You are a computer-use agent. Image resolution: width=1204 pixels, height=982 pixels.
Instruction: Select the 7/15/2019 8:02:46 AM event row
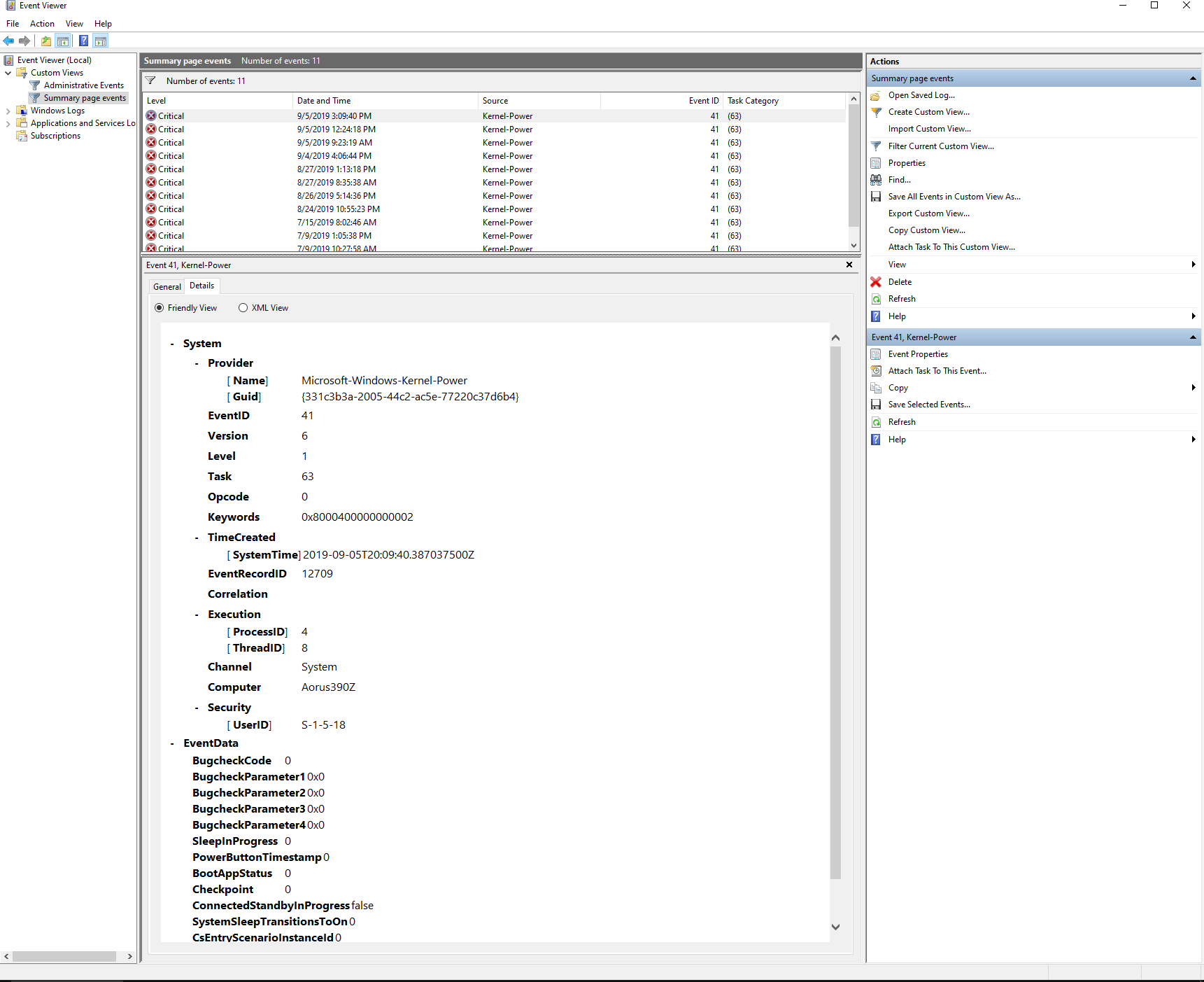click(x=494, y=223)
